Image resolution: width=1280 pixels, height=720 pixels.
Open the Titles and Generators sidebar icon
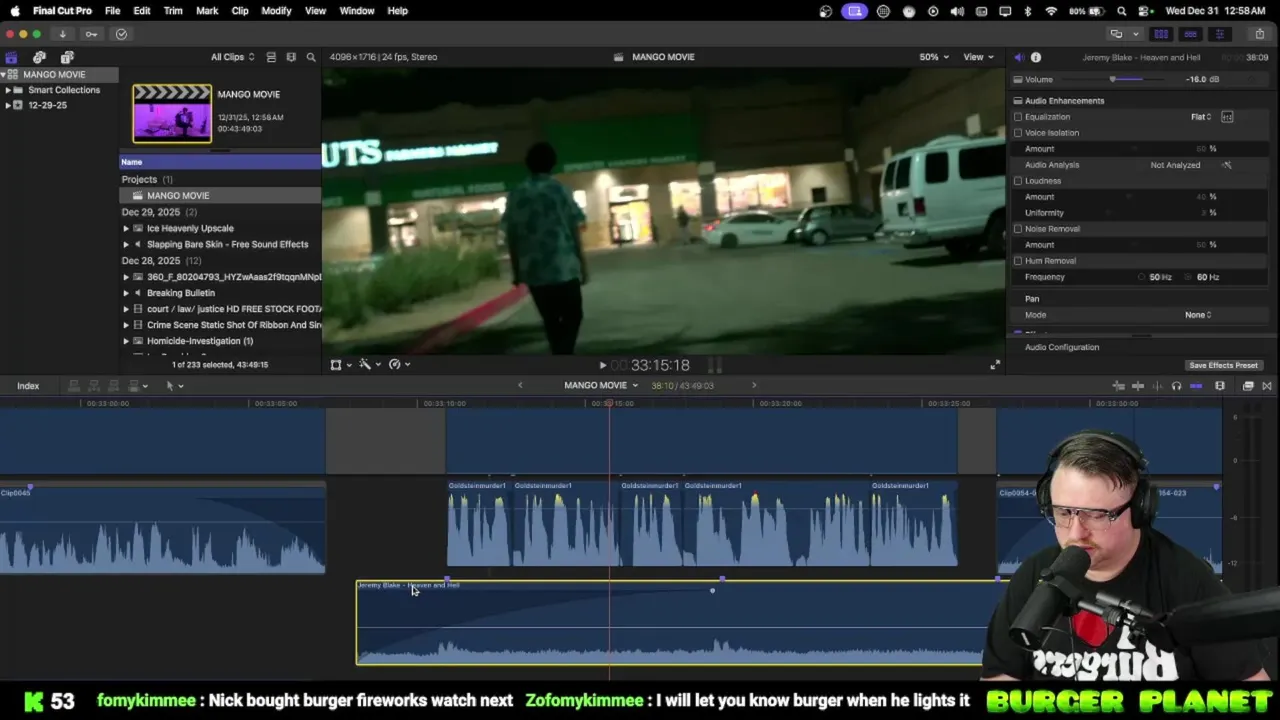67,57
